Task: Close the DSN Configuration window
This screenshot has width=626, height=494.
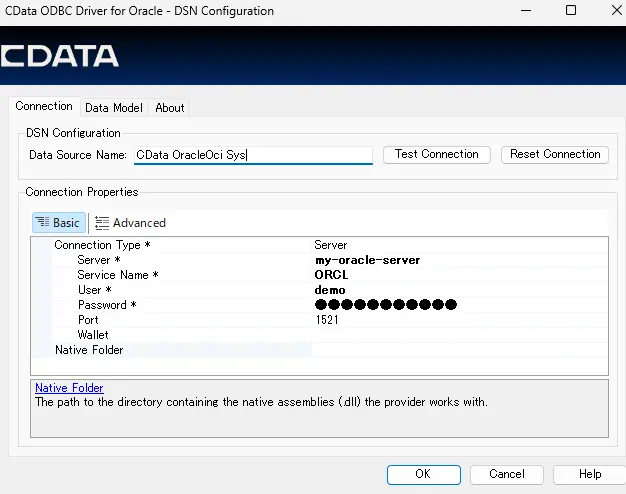Action: coord(617,10)
